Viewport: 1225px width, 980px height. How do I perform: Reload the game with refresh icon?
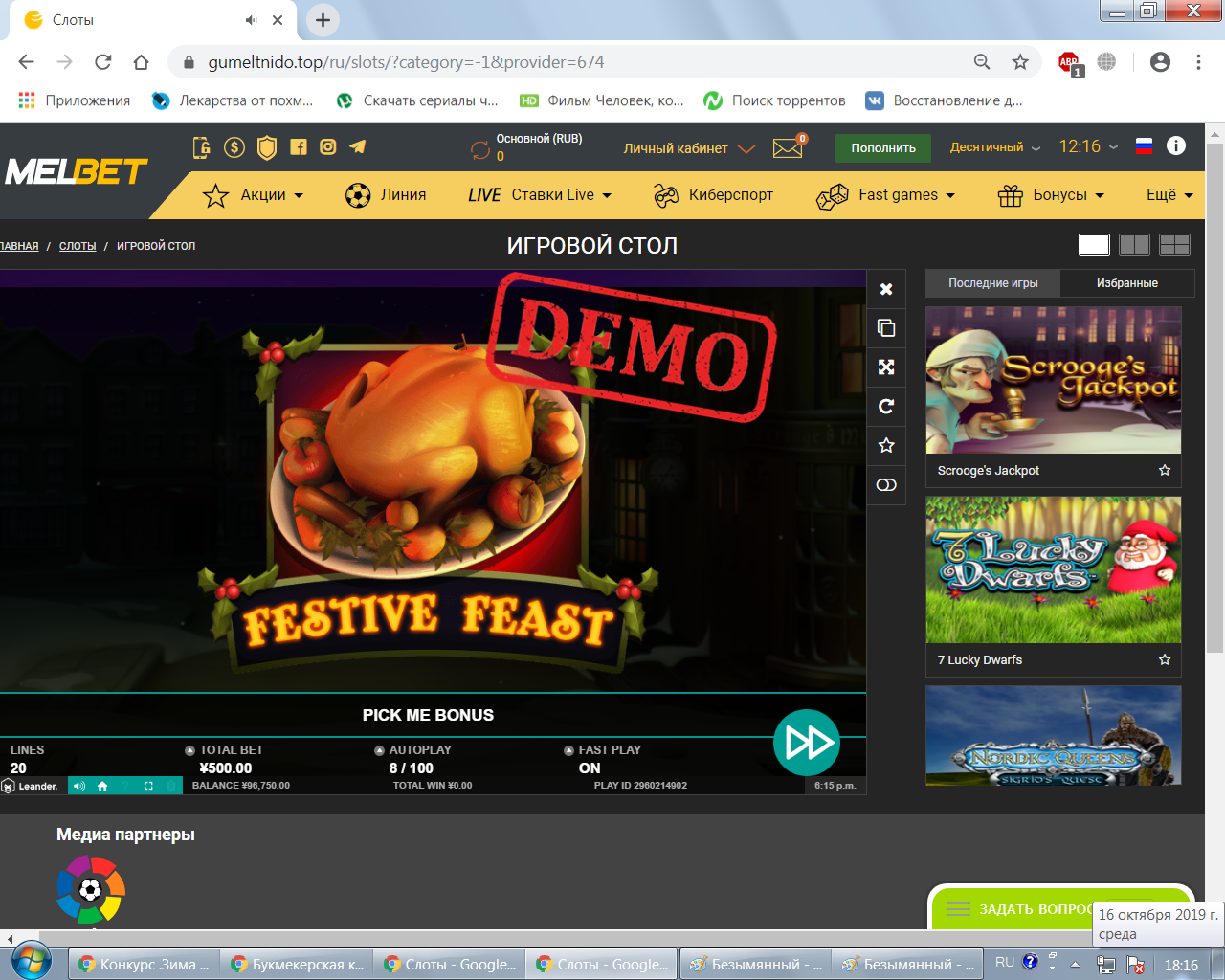886,406
